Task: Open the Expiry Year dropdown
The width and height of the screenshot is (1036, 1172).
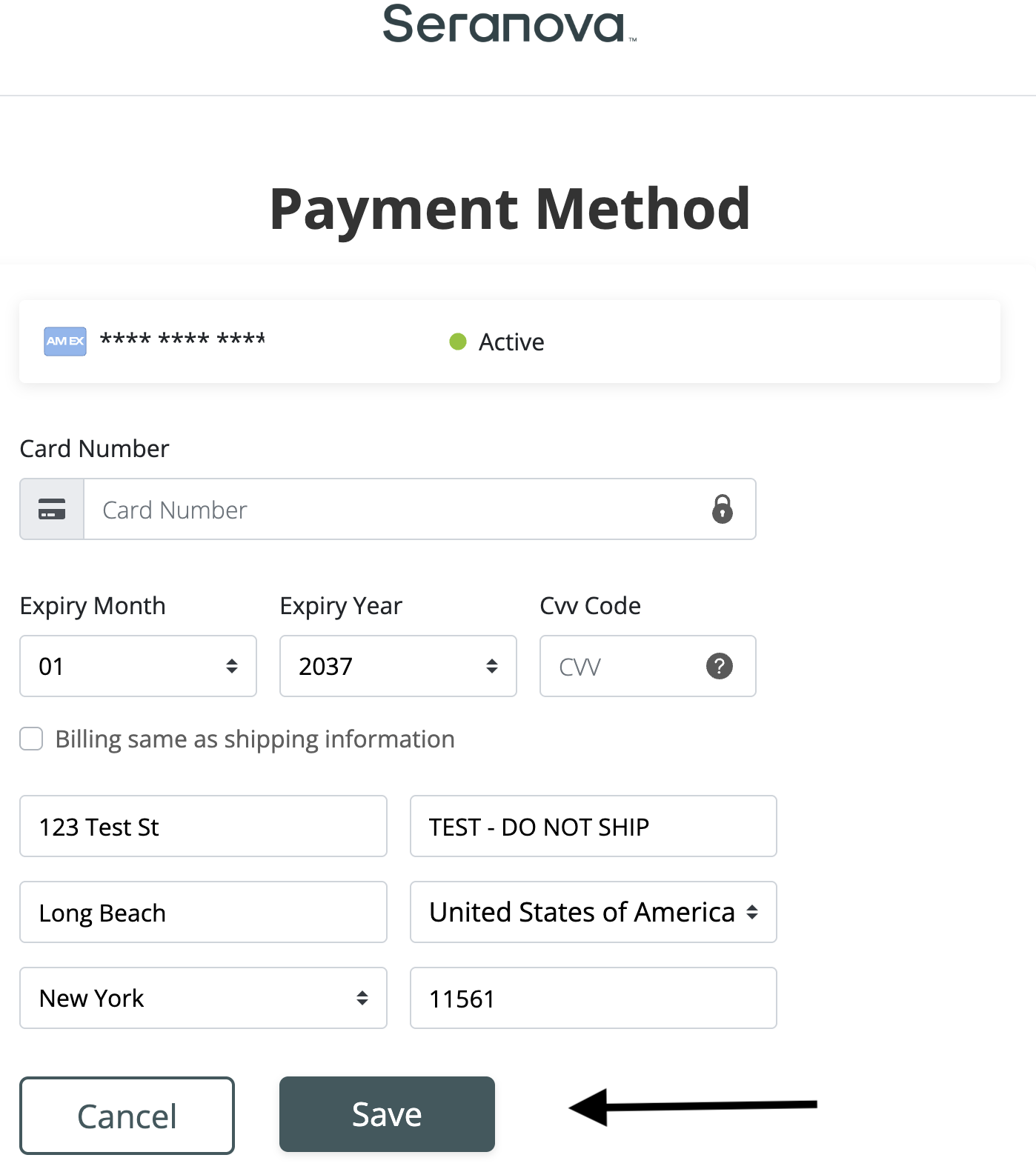Action: pyautogui.click(x=398, y=666)
